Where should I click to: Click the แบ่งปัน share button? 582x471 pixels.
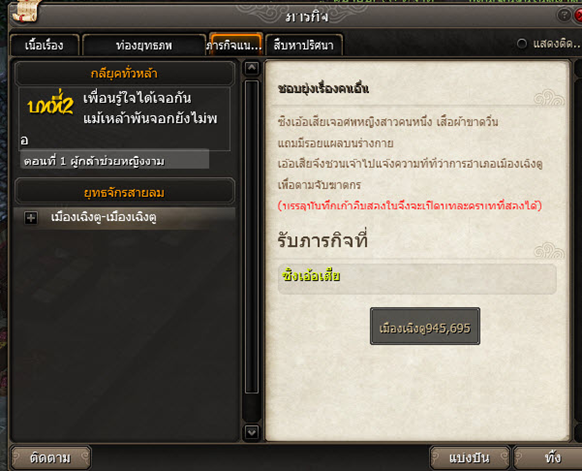click(x=469, y=458)
